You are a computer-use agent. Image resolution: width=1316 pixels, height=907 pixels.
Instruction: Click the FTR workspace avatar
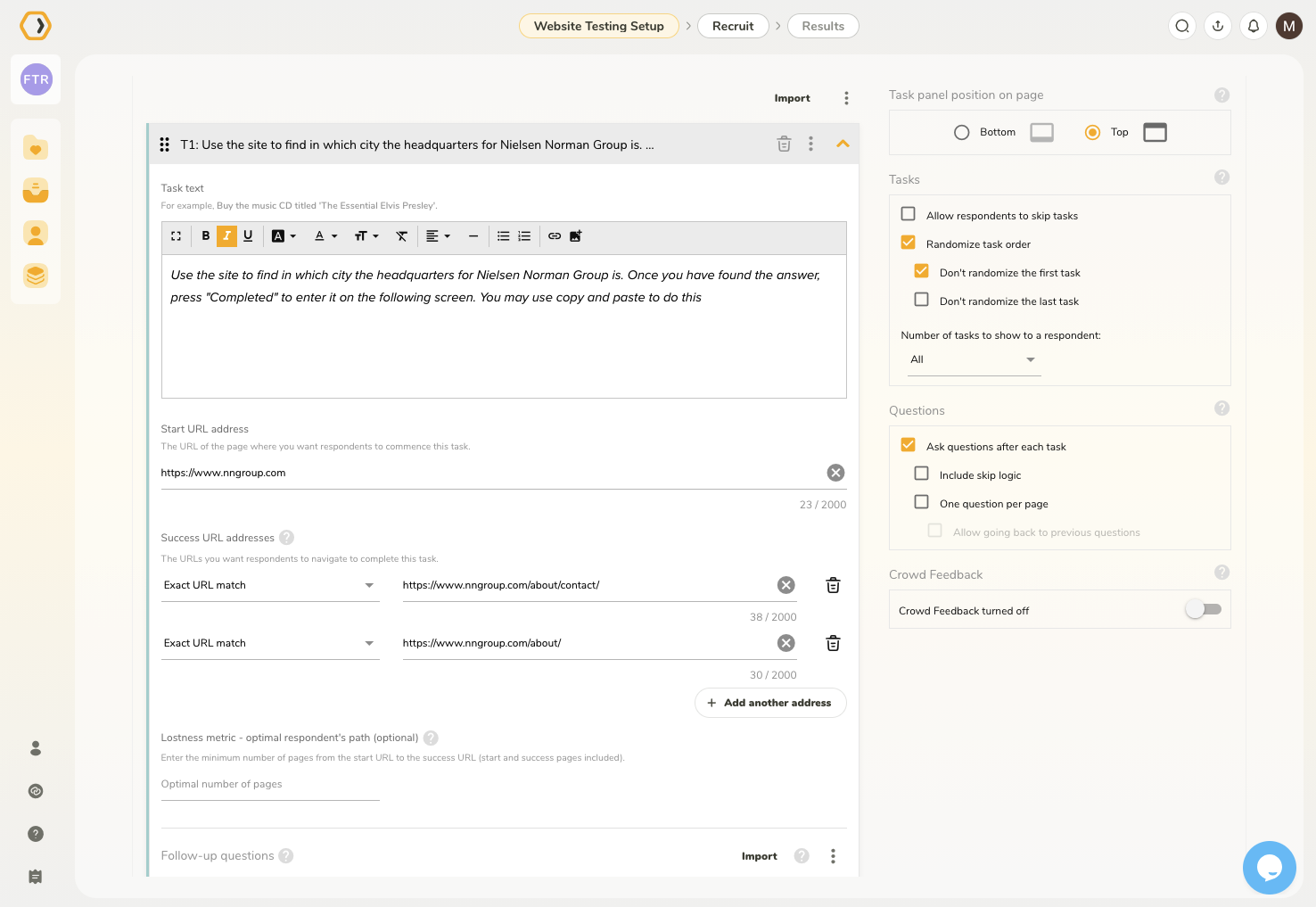pos(36,79)
